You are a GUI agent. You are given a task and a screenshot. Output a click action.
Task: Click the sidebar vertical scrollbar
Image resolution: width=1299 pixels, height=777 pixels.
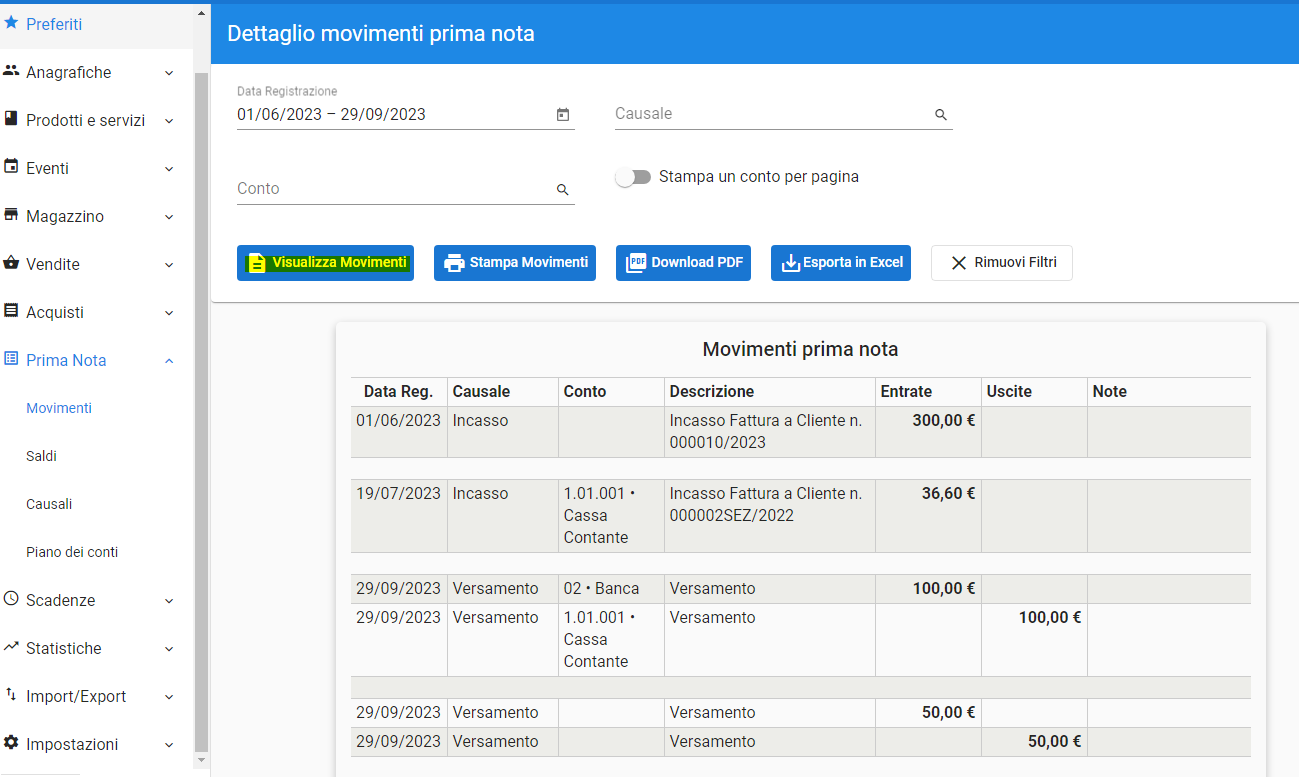pyautogui.click(x=201, y=410)
